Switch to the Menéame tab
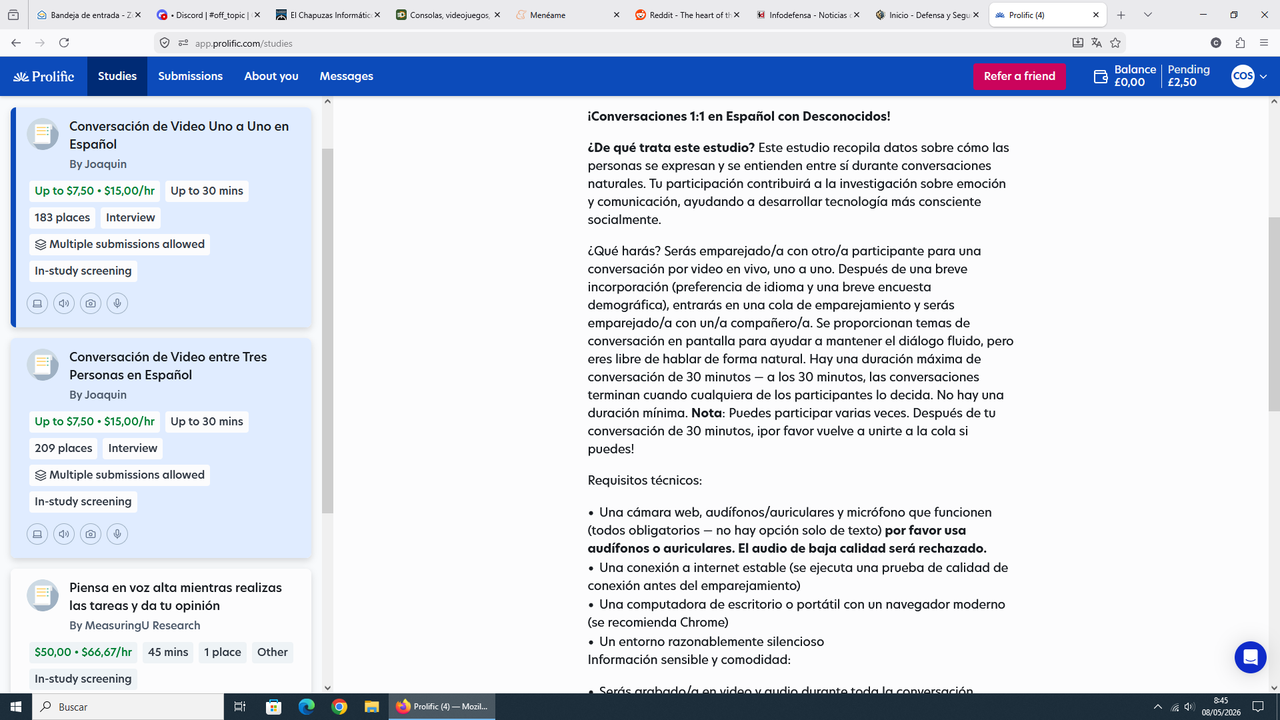The height and width of the screenshot is (720, 1280). [568, 15]
